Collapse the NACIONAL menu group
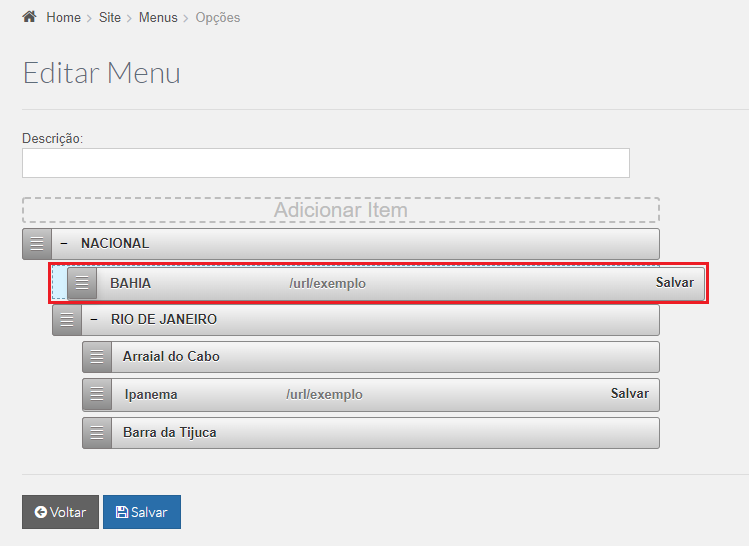749x546 pixels. tap(64, 244)
